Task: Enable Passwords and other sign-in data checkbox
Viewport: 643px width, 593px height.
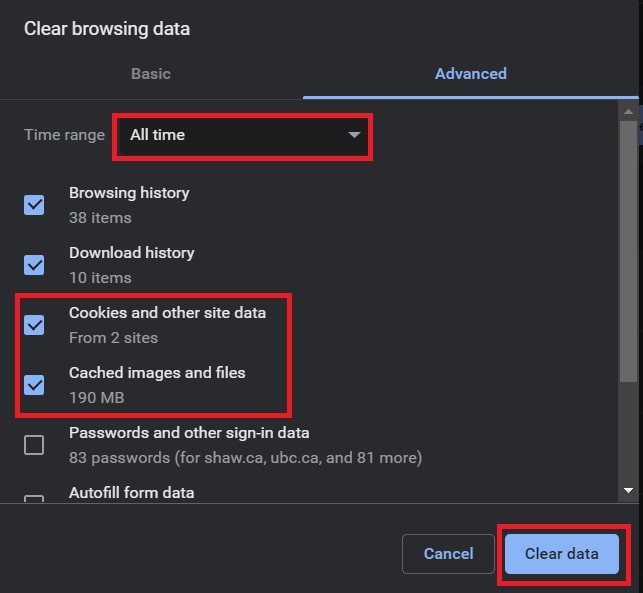Action: pos(34,445)
